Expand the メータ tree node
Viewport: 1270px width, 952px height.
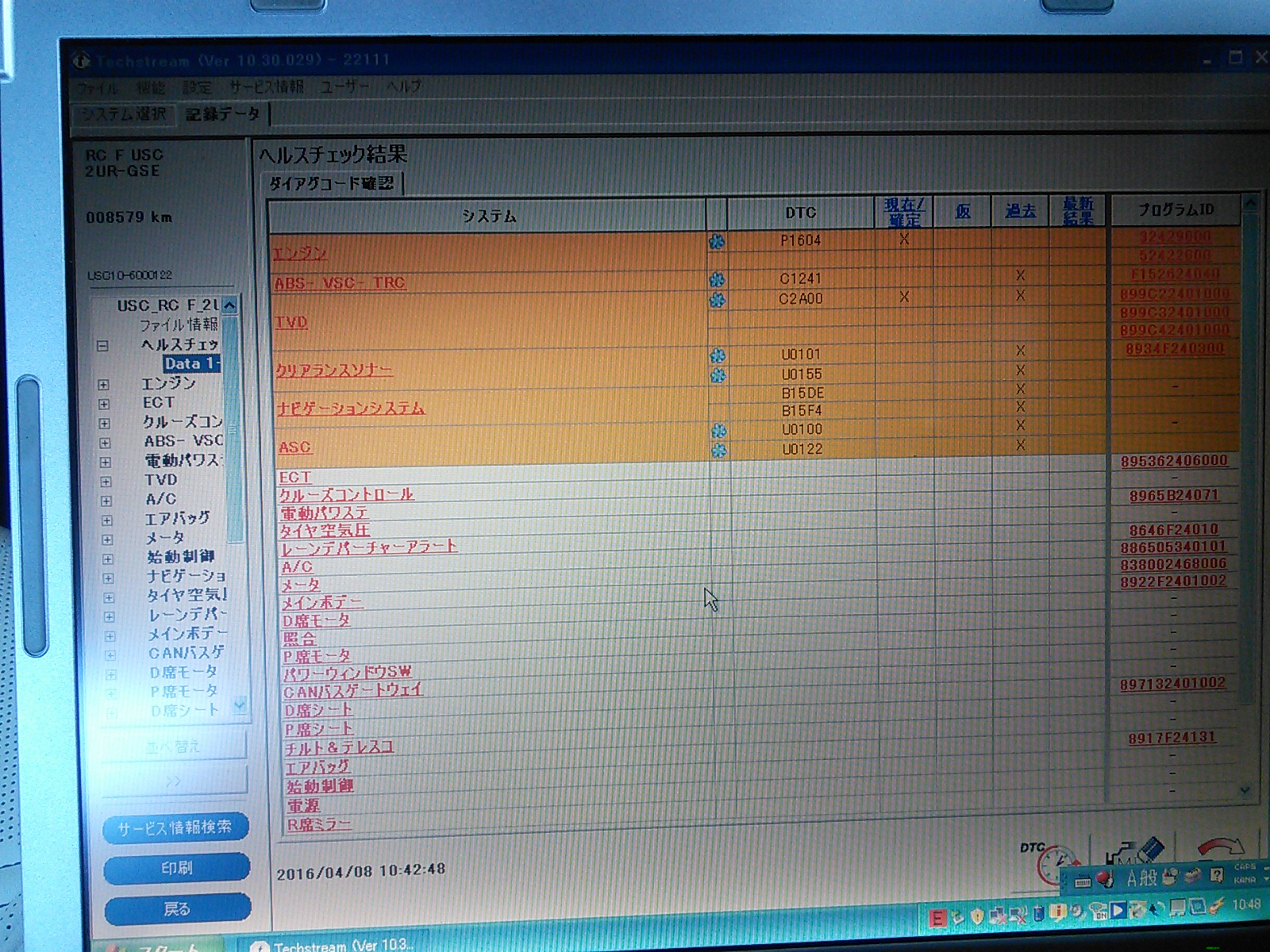click(107, 539)
